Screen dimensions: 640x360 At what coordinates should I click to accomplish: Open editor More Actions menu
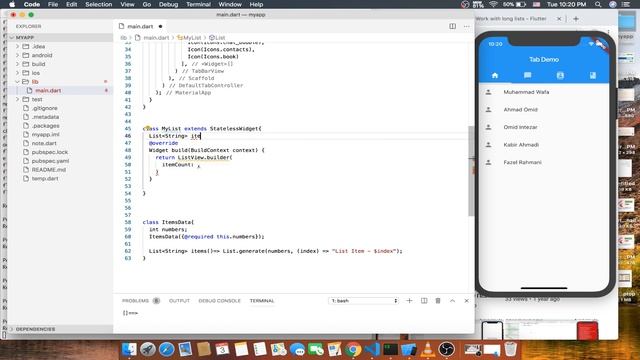pos(467,26)
